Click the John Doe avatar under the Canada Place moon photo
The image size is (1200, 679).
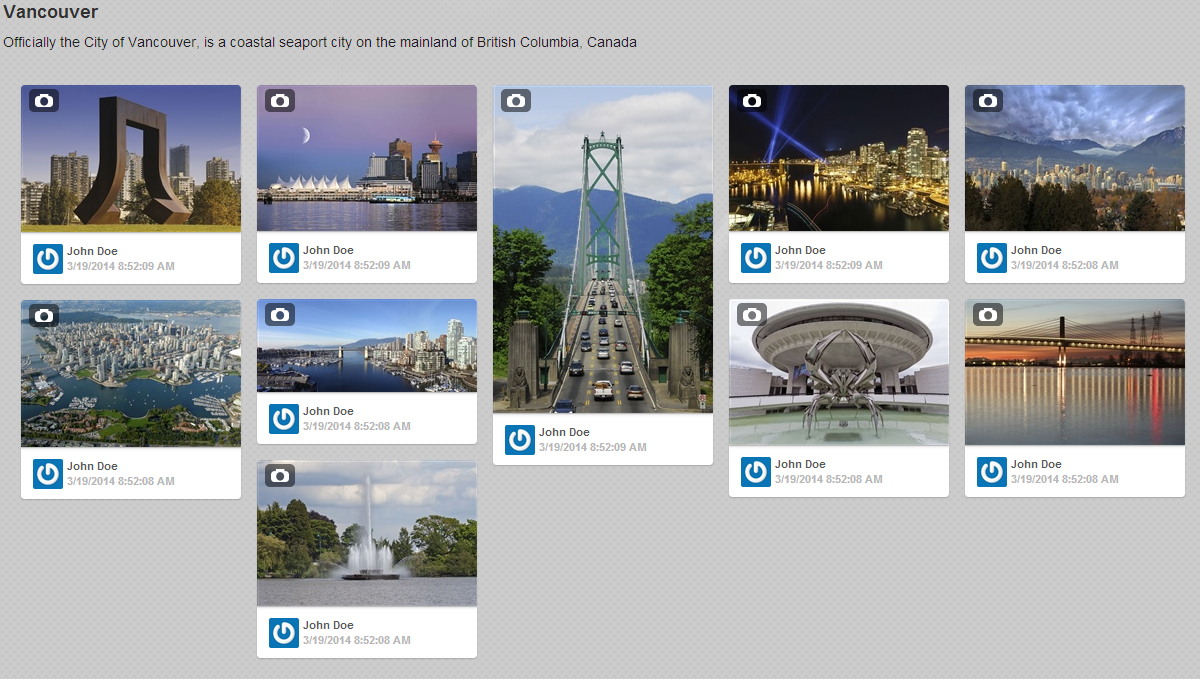pyautogui.click(x=284, y=258)
